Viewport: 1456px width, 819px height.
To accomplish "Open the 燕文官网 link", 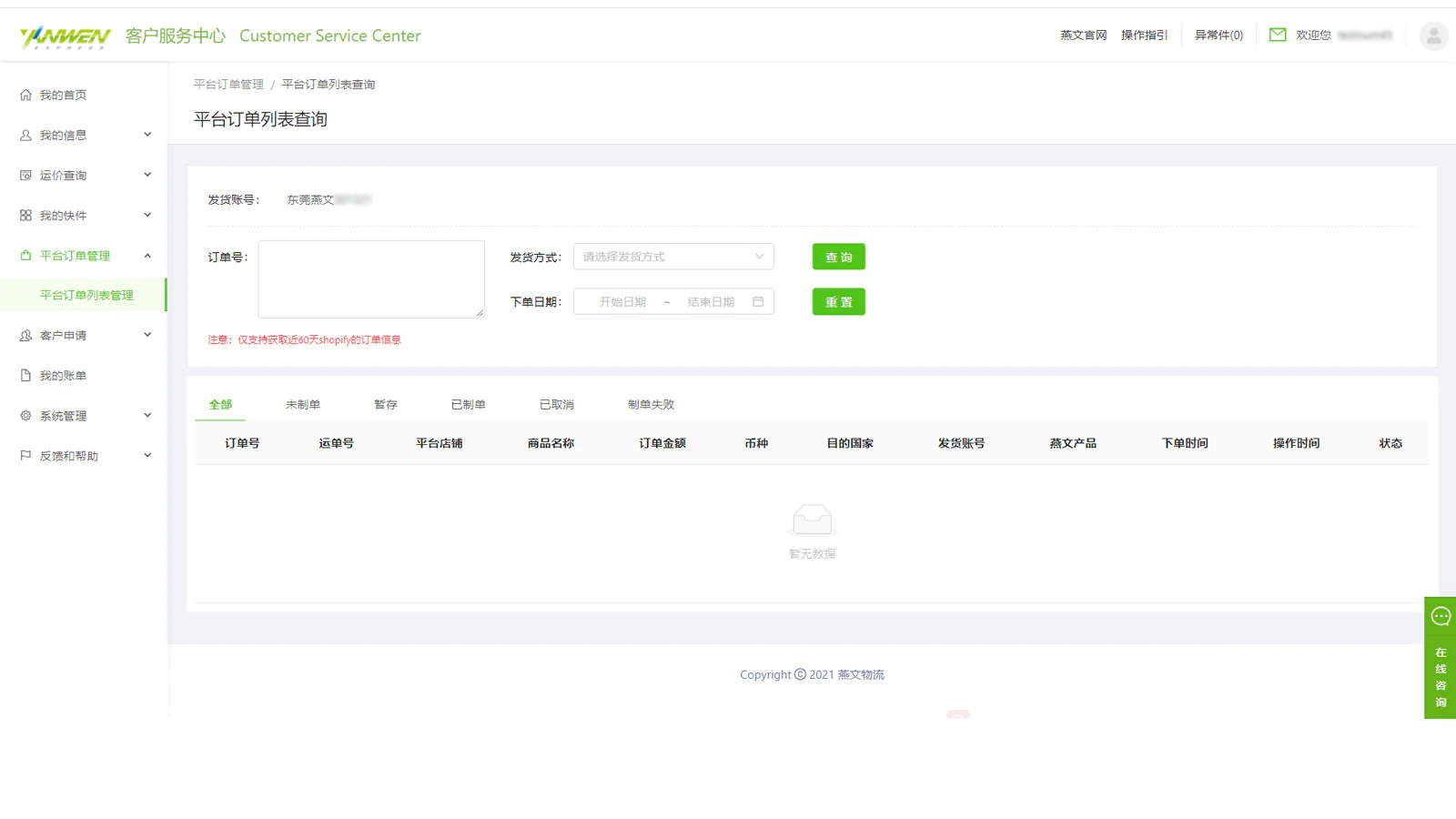I will pos(1084,35).
